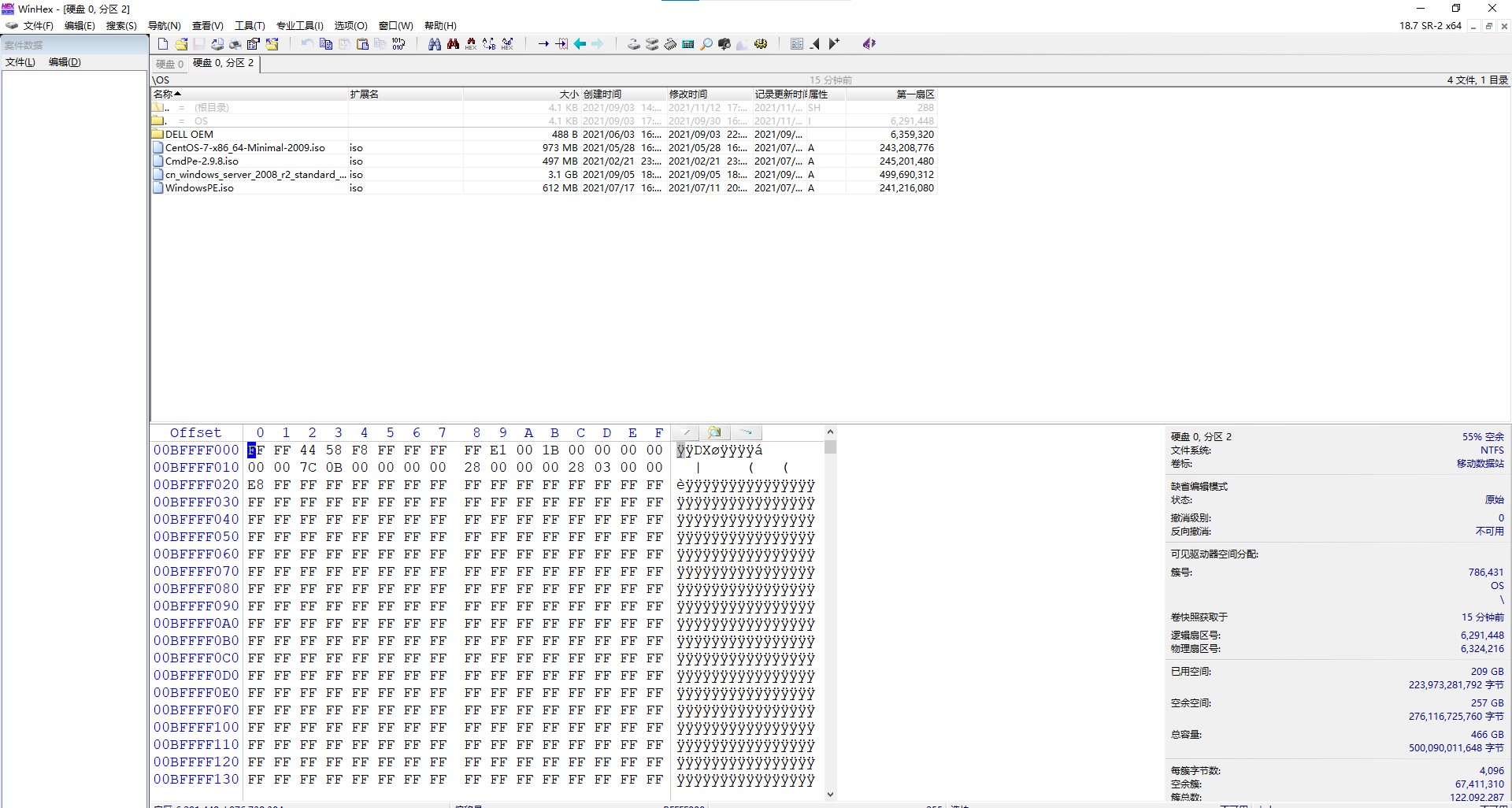Open 编辑(D) menu in case data panel
The height and width of the screenshot is (808, 1512).
pyautogui.click(x=65, y=62)
